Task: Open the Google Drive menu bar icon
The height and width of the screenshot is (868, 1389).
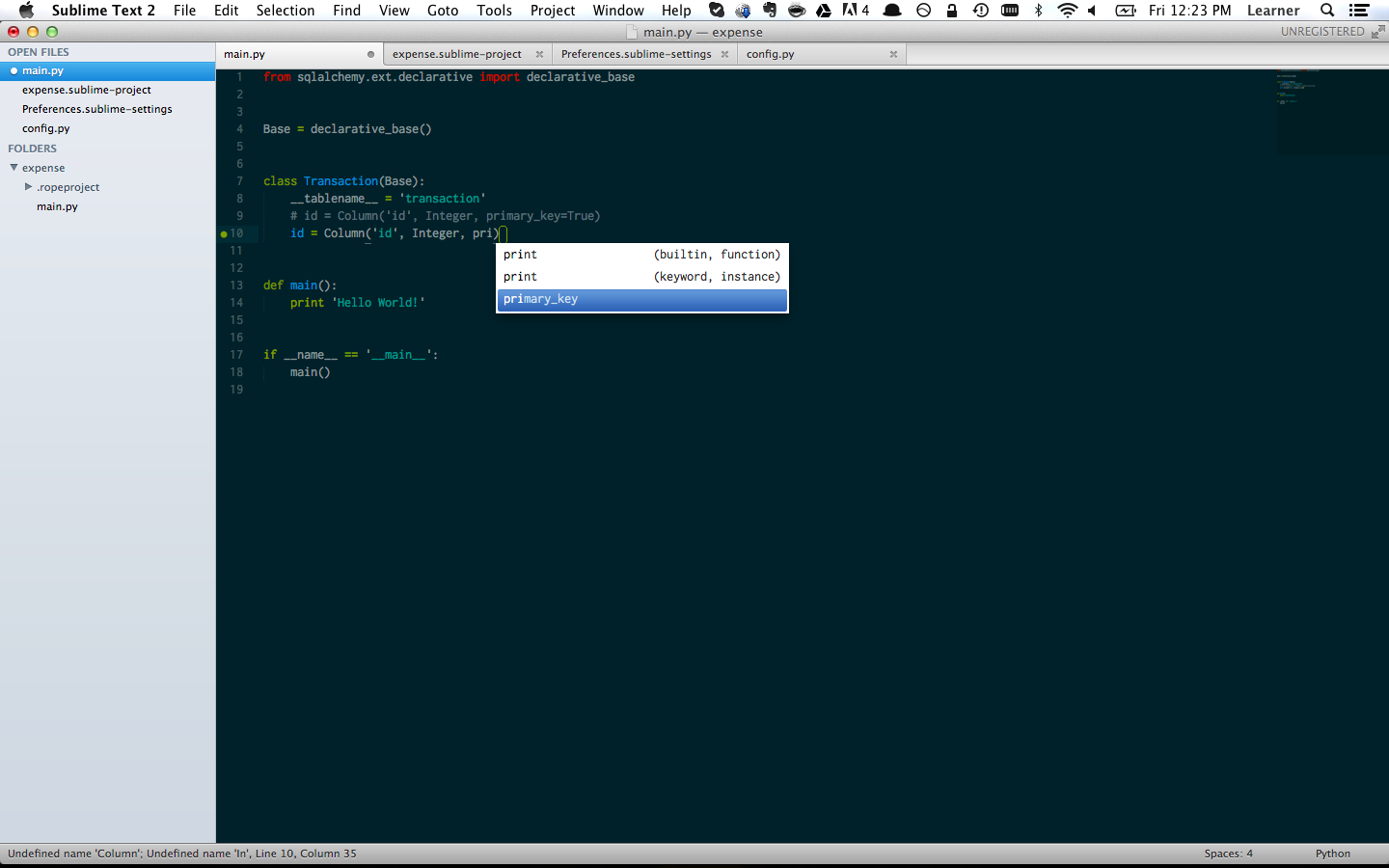Action: tap(824, 11)
